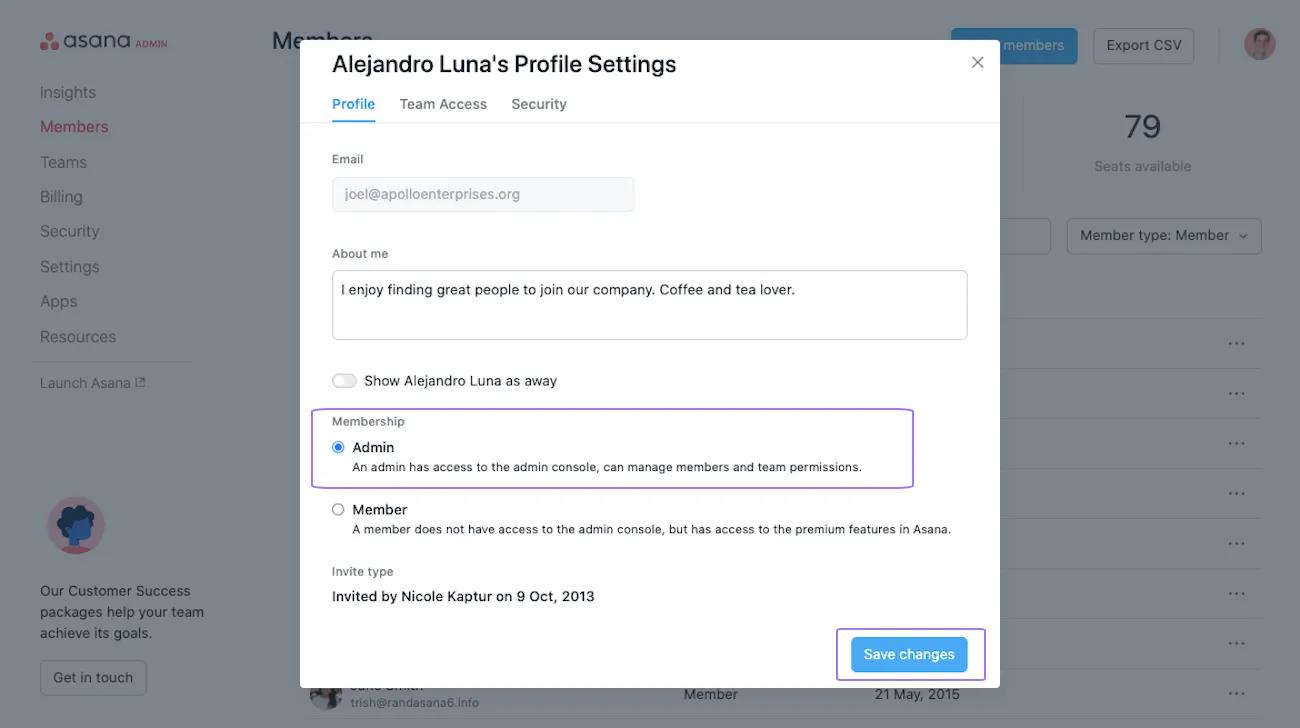Click the Launch Asana external link icon
The height and width of the screenshot is (728, 1300).
click(139, 381)
